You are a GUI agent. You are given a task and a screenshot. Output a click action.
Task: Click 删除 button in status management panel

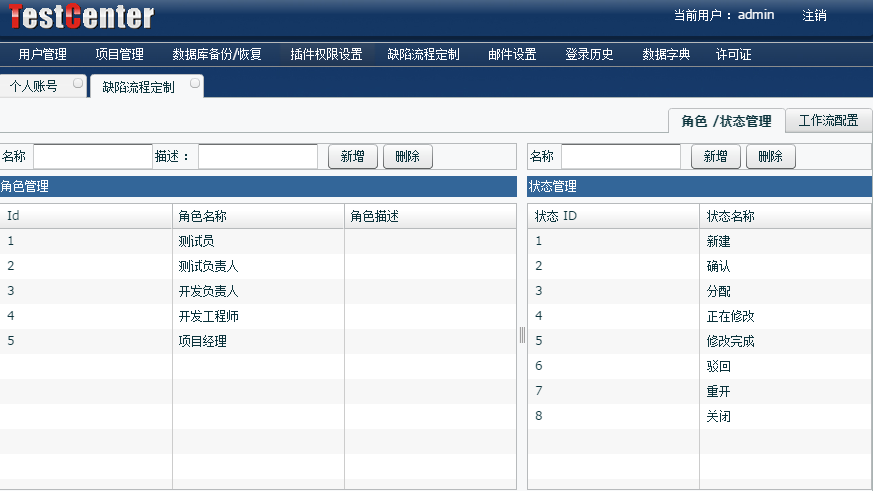tap(771, 156)
